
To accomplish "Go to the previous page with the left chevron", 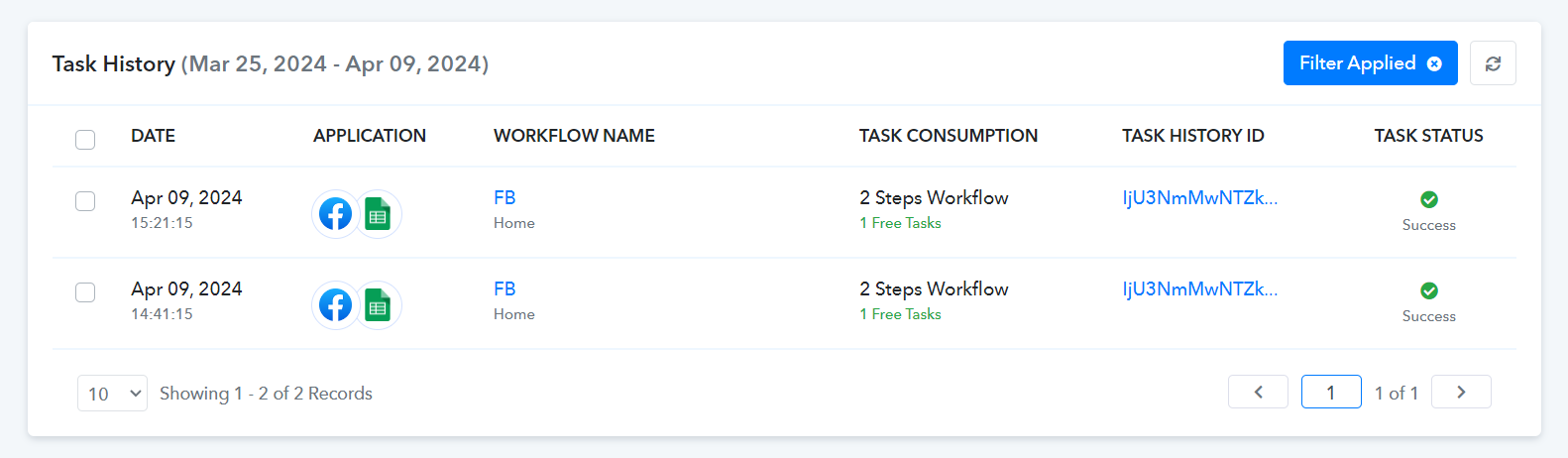I will 1258,392.
